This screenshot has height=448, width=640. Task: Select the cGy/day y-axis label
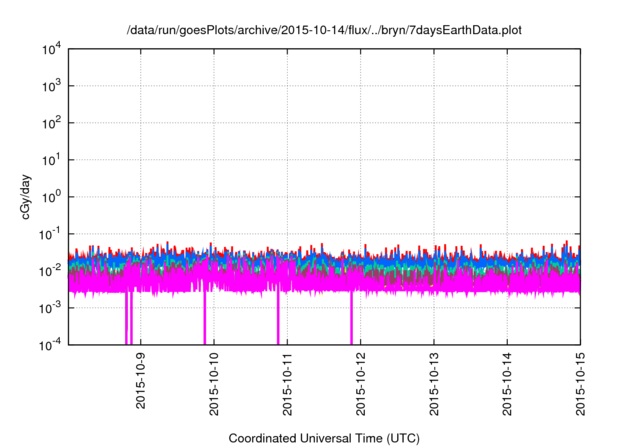pos(26,197)
